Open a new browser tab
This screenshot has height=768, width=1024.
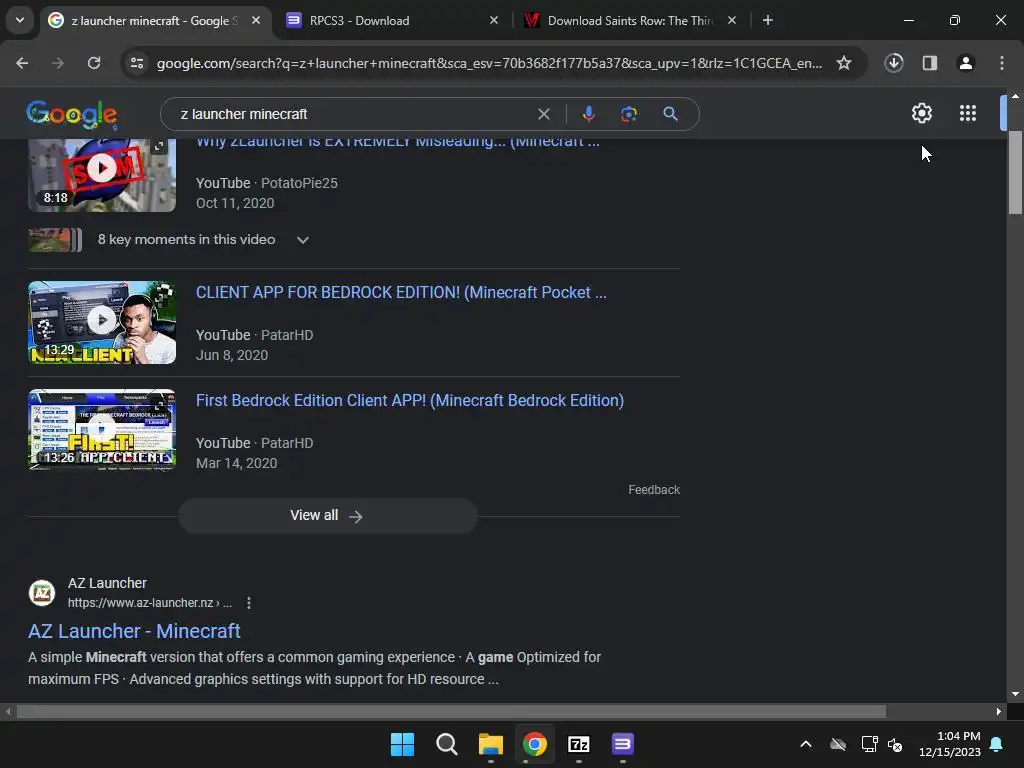[768, 21]
